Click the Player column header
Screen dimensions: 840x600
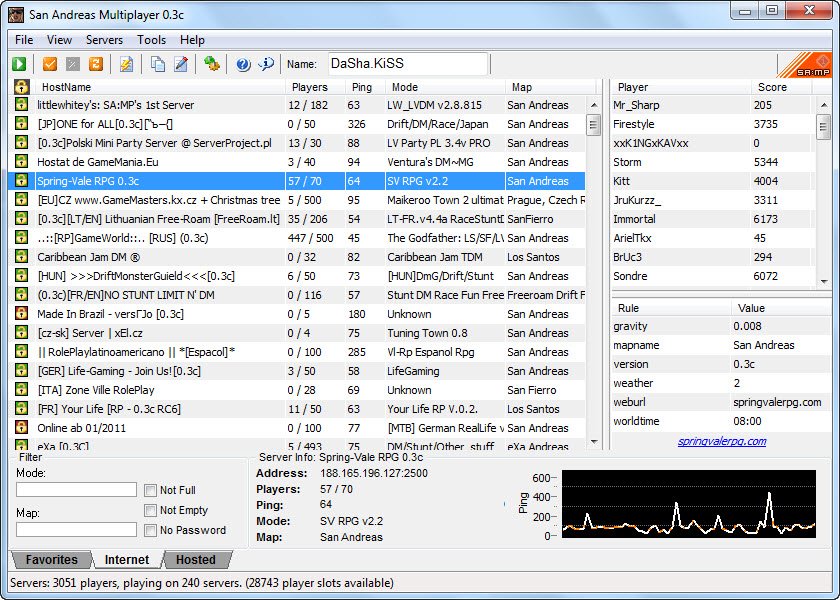tap(681, 87)
